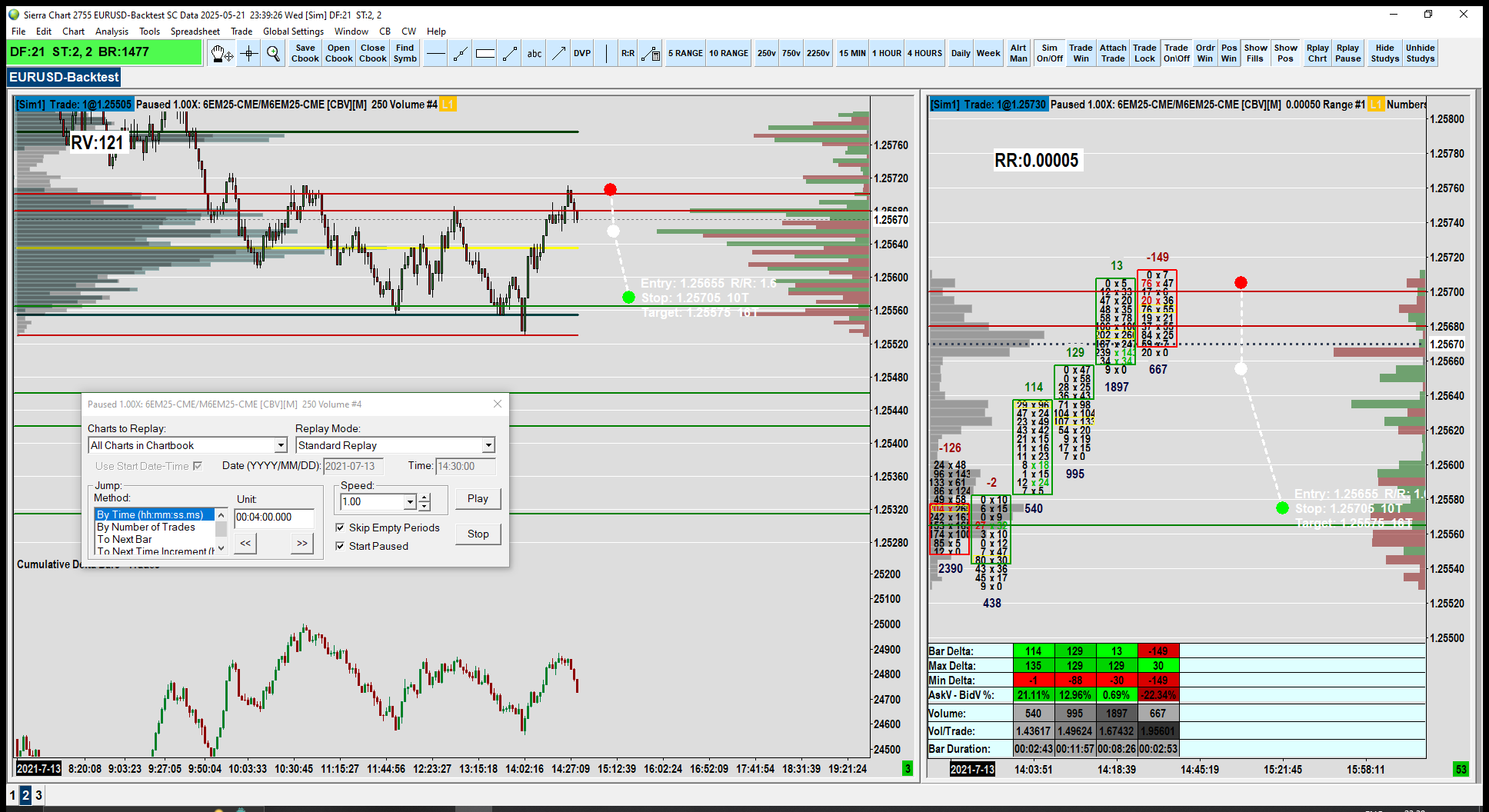Viewport: 1489px width, 812px height.
Task: Jump replay forward with >> button
Action: (x=302, y=543)
